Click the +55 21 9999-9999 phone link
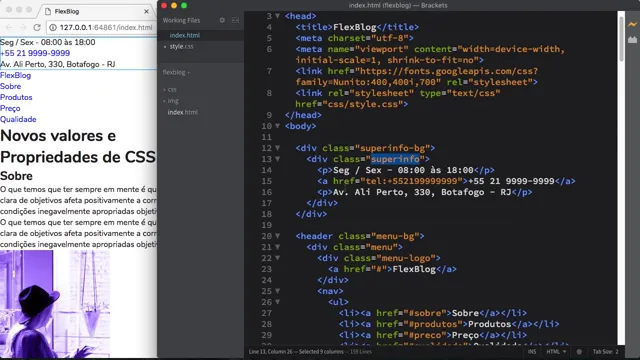Viewport: 640px width, 360px height. (x=35, y=53)
